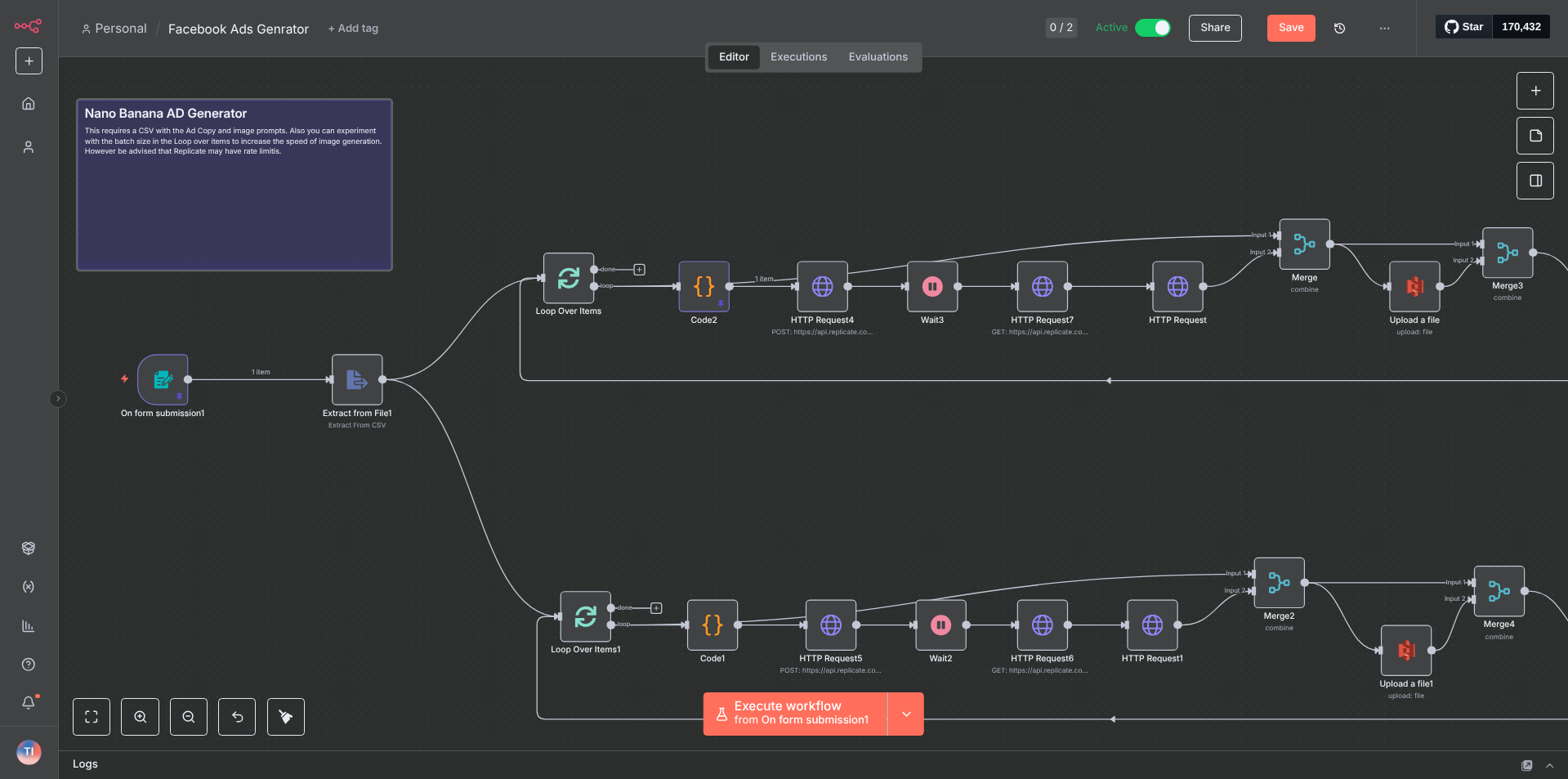Expand the Execute workflow dropdown arrow
Image resolution: width=1568 pixels, height=779 pixels.
click(x=906, y=714)
